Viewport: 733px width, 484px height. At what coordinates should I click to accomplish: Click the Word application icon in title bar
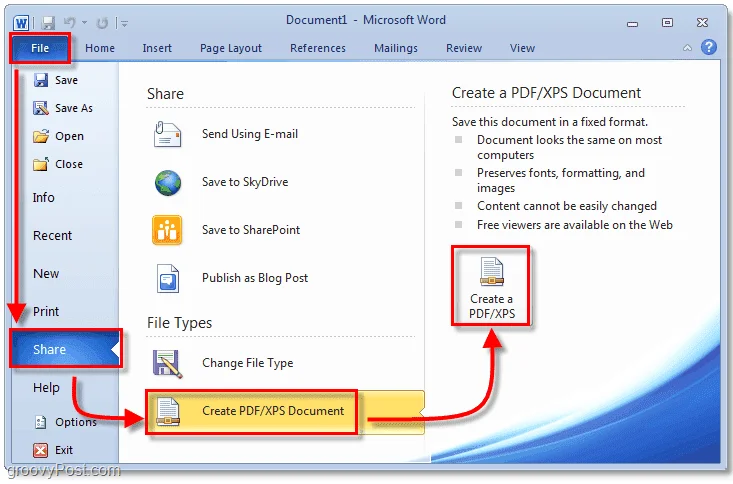coord(21,22)
